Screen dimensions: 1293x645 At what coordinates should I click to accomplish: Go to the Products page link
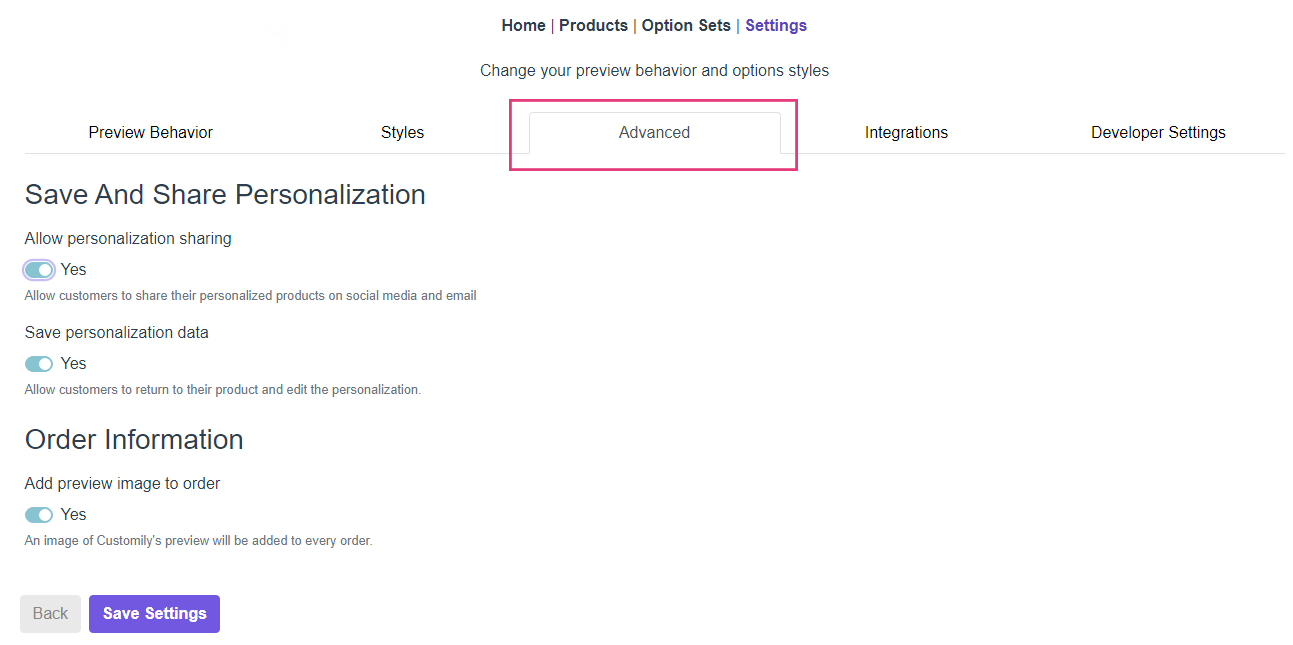click(x=593, y=26)
